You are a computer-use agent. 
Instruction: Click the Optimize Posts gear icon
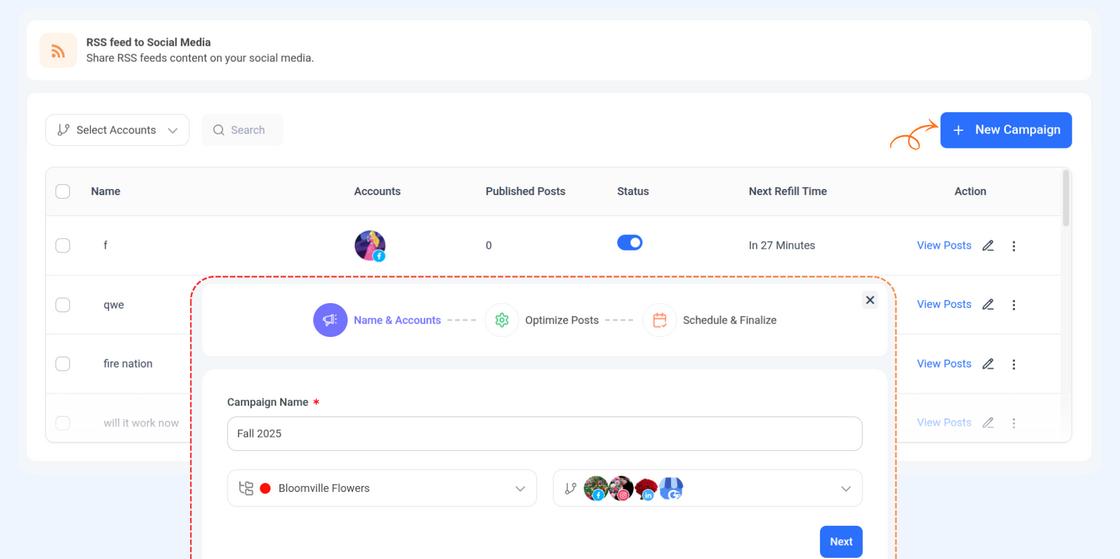point(502,320)
